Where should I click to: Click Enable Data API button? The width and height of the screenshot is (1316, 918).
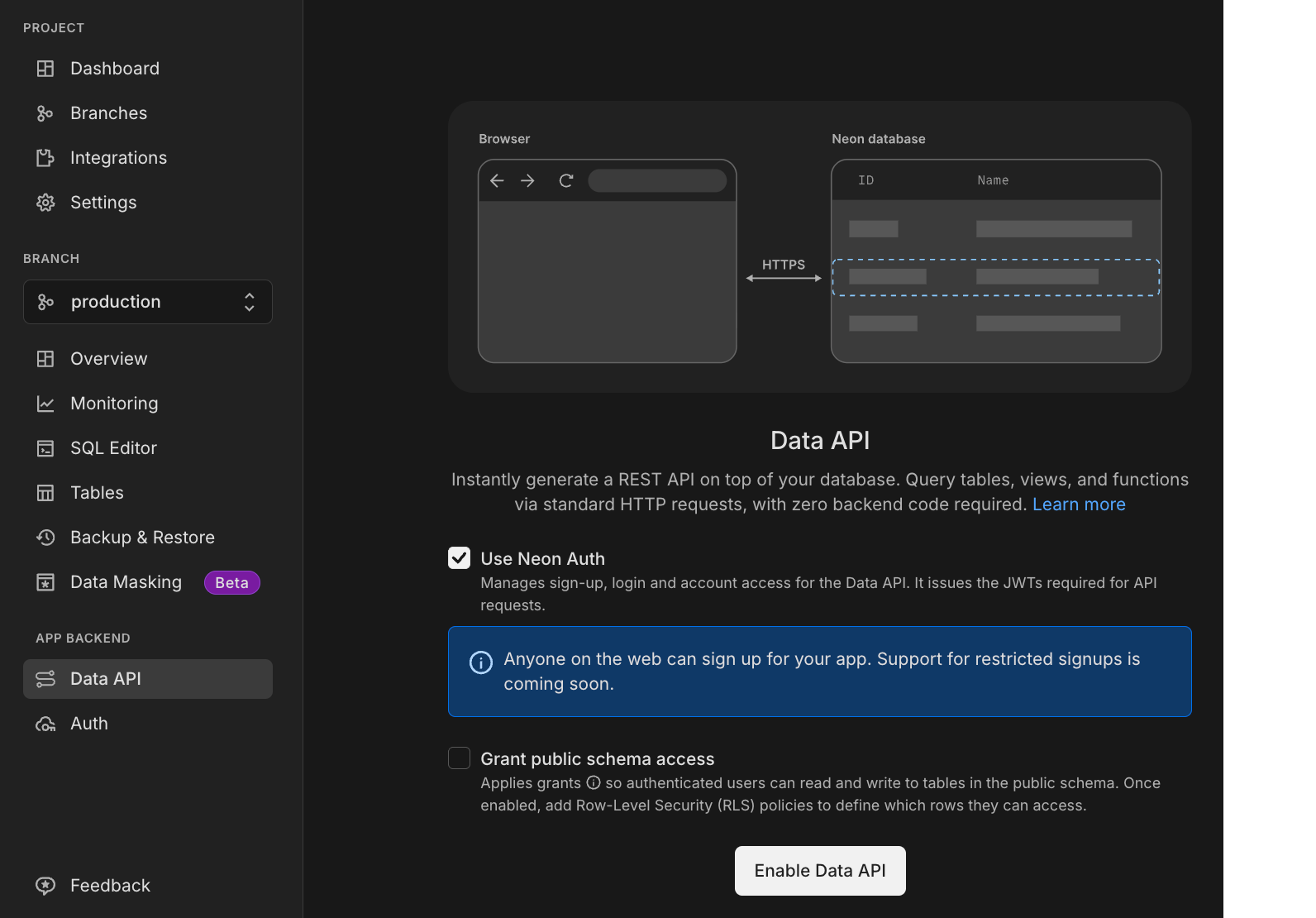tap(820, 871)
